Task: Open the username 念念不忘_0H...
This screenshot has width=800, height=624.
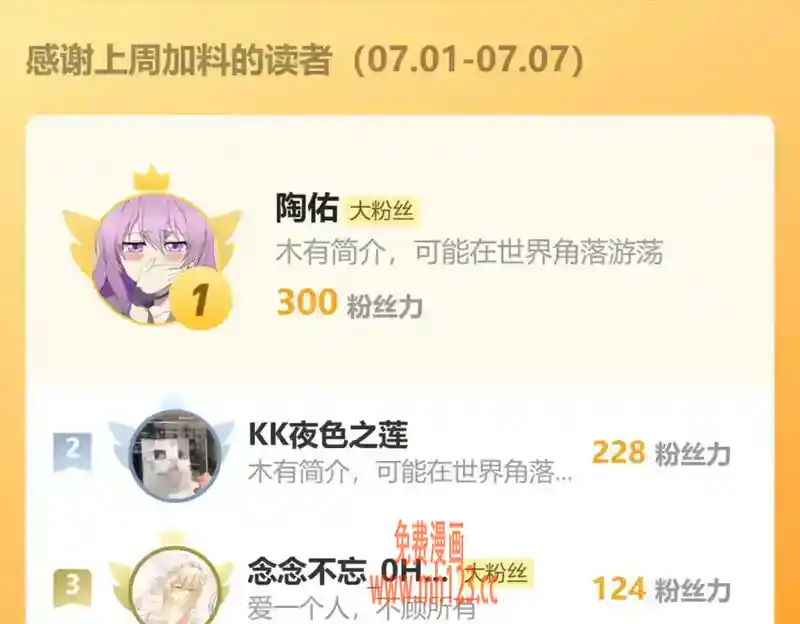Action: click(x=347, y=572)
